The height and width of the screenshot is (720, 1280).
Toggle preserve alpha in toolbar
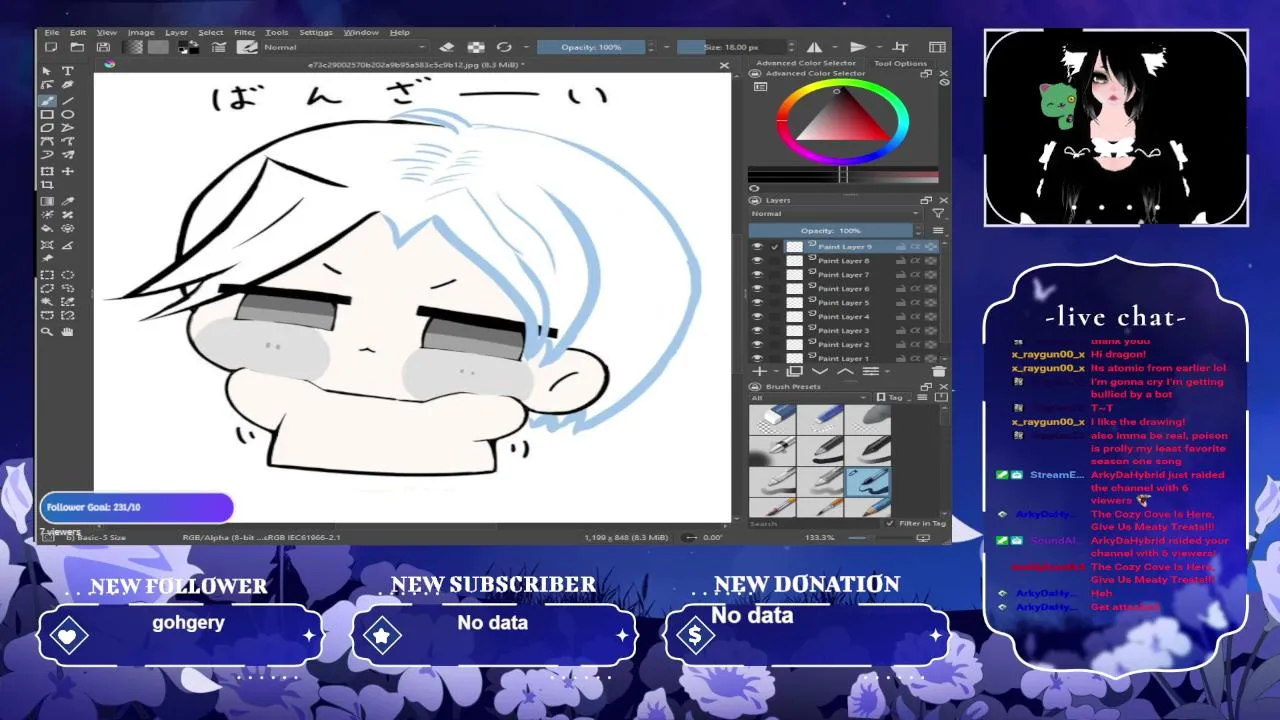click(x=476, y=47)
